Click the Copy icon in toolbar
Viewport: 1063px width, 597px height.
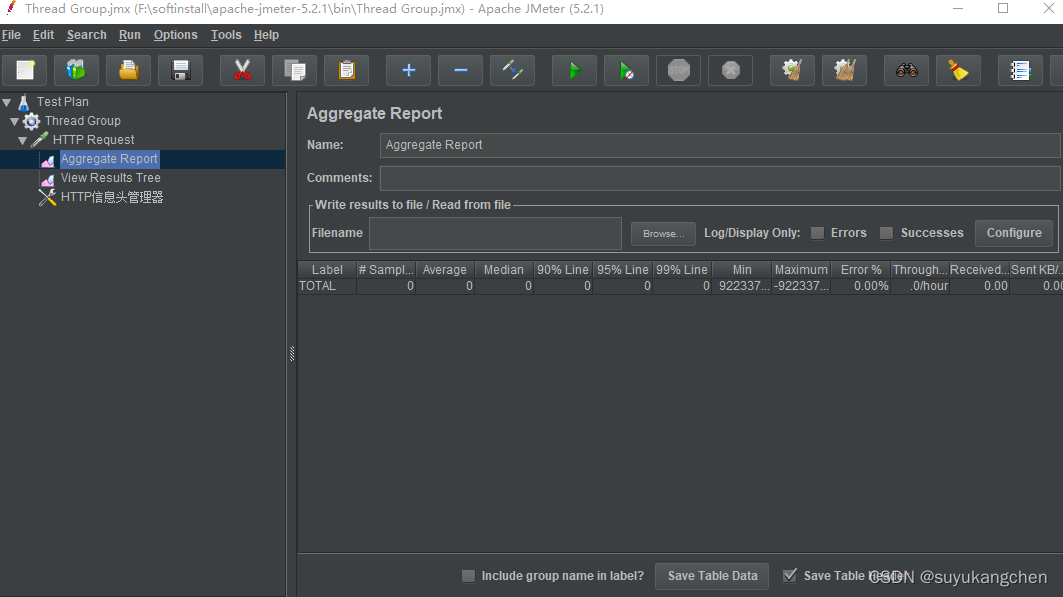coord(294,70)
